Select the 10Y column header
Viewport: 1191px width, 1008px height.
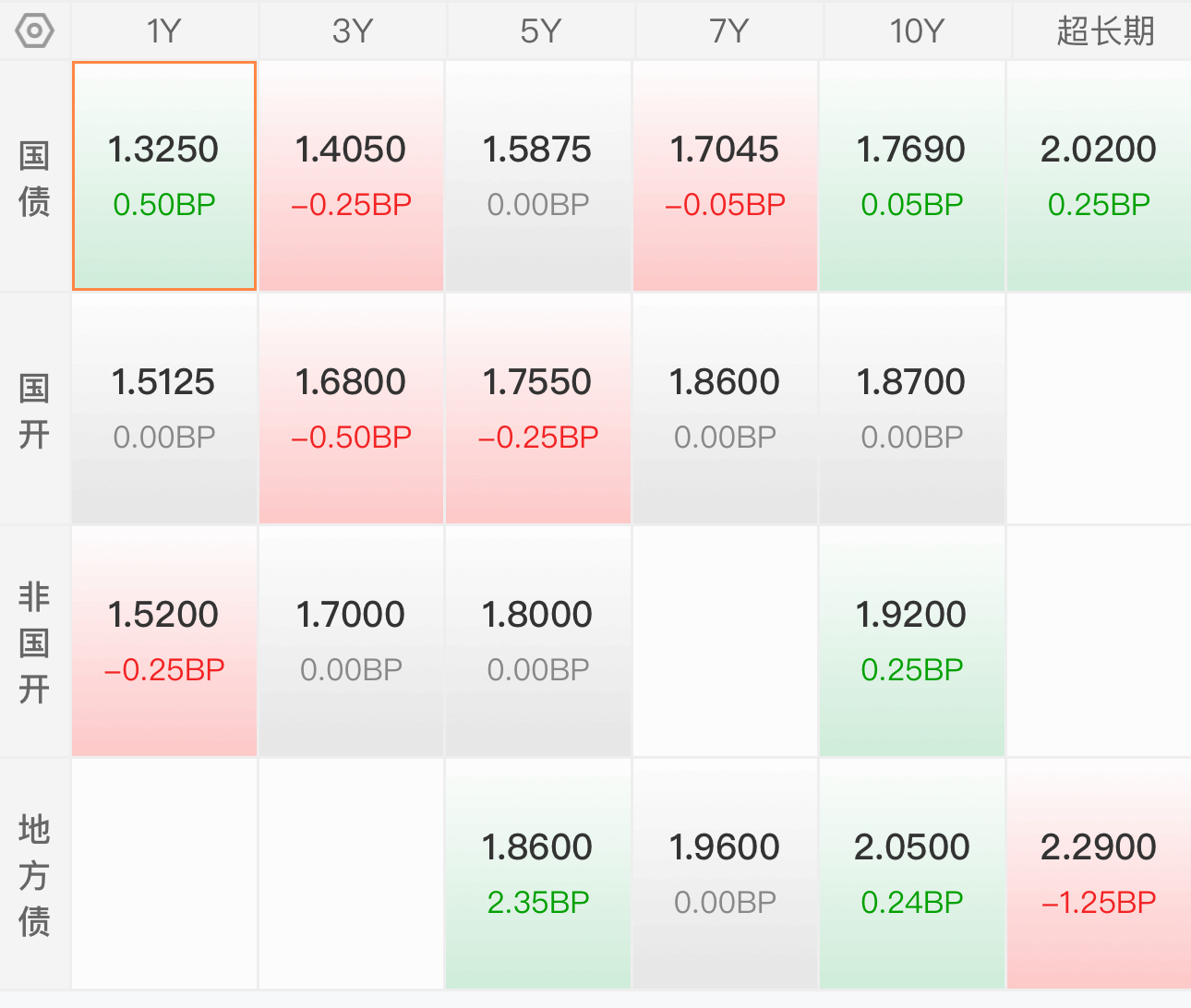coord(917,31)
